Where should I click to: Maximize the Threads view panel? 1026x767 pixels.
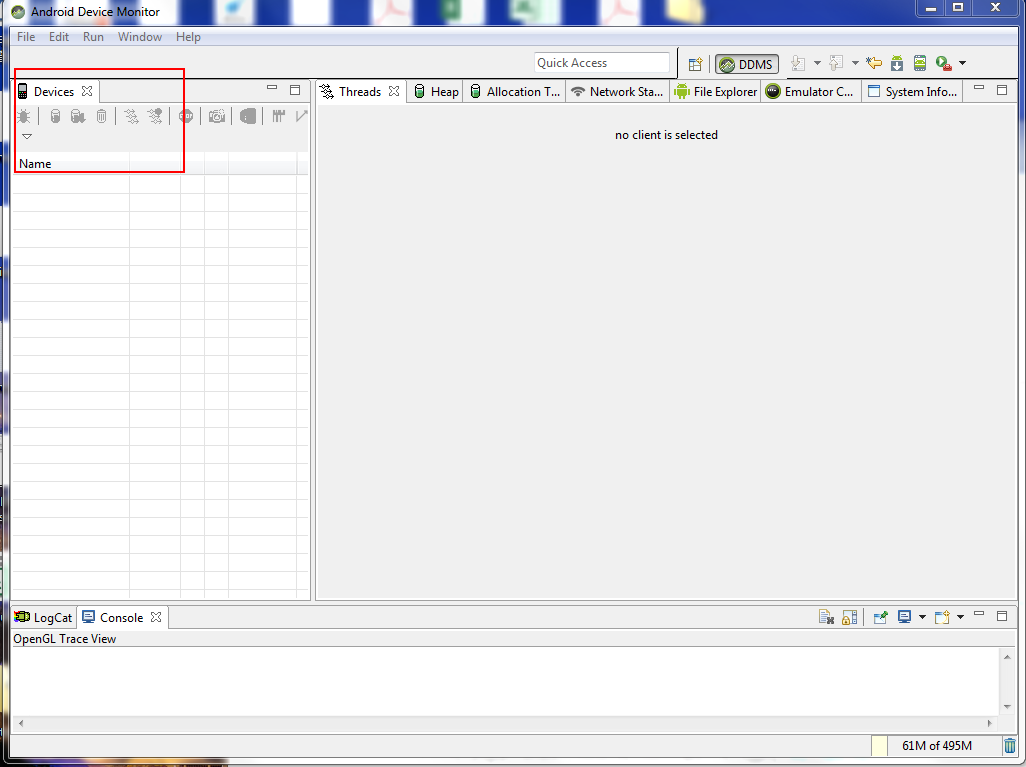coord(1002,90)
